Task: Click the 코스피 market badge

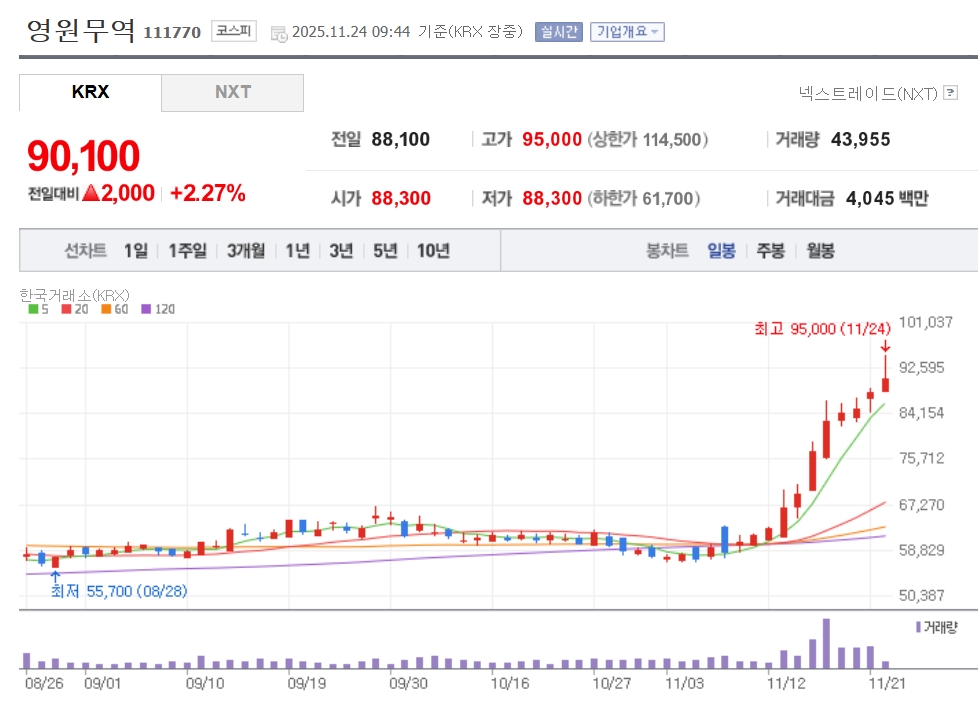Action: (235, 31)
